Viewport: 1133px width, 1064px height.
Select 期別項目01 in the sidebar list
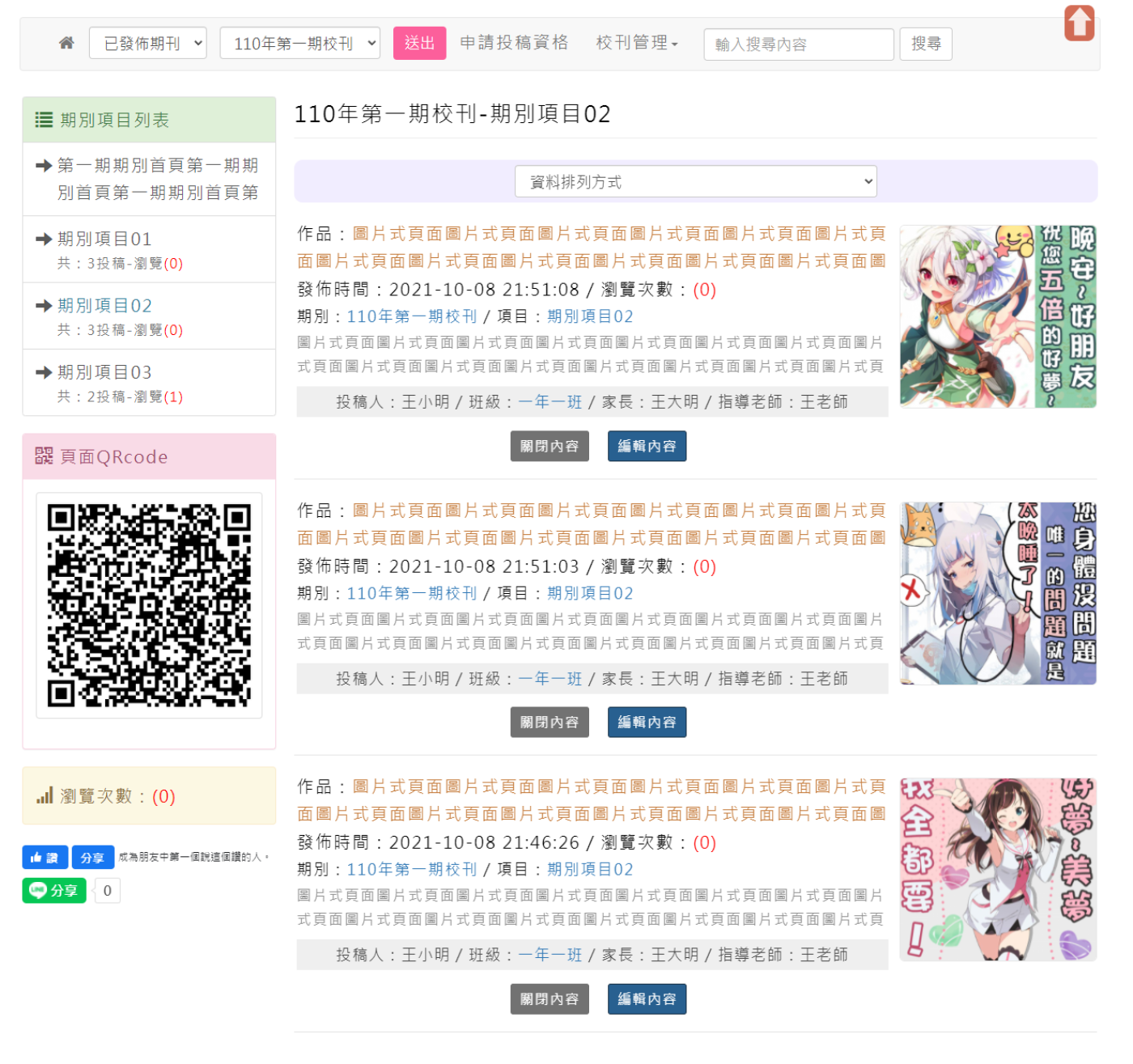pyautogui.click(x=104, y=240)
